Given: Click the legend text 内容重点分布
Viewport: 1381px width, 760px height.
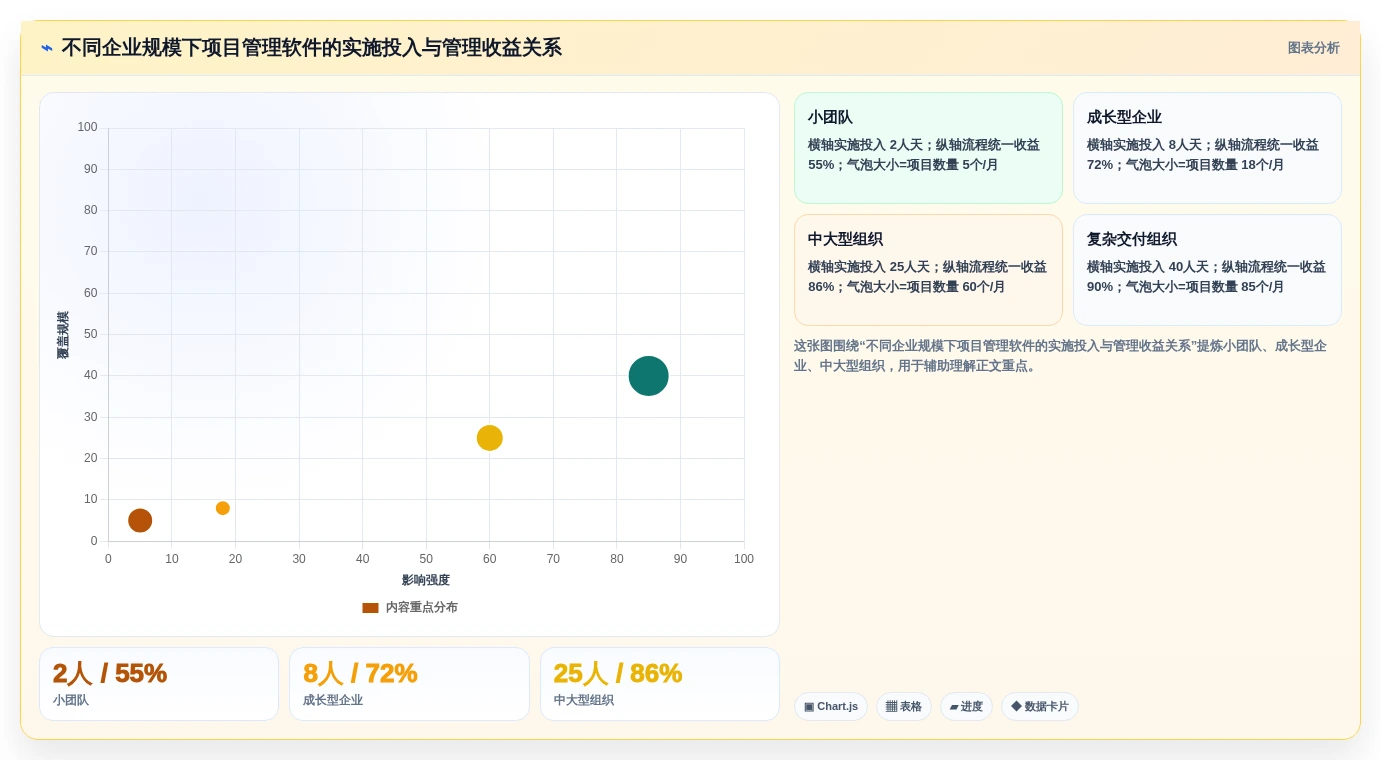Looking at the screenshot, I should click(x=422, y=607).
